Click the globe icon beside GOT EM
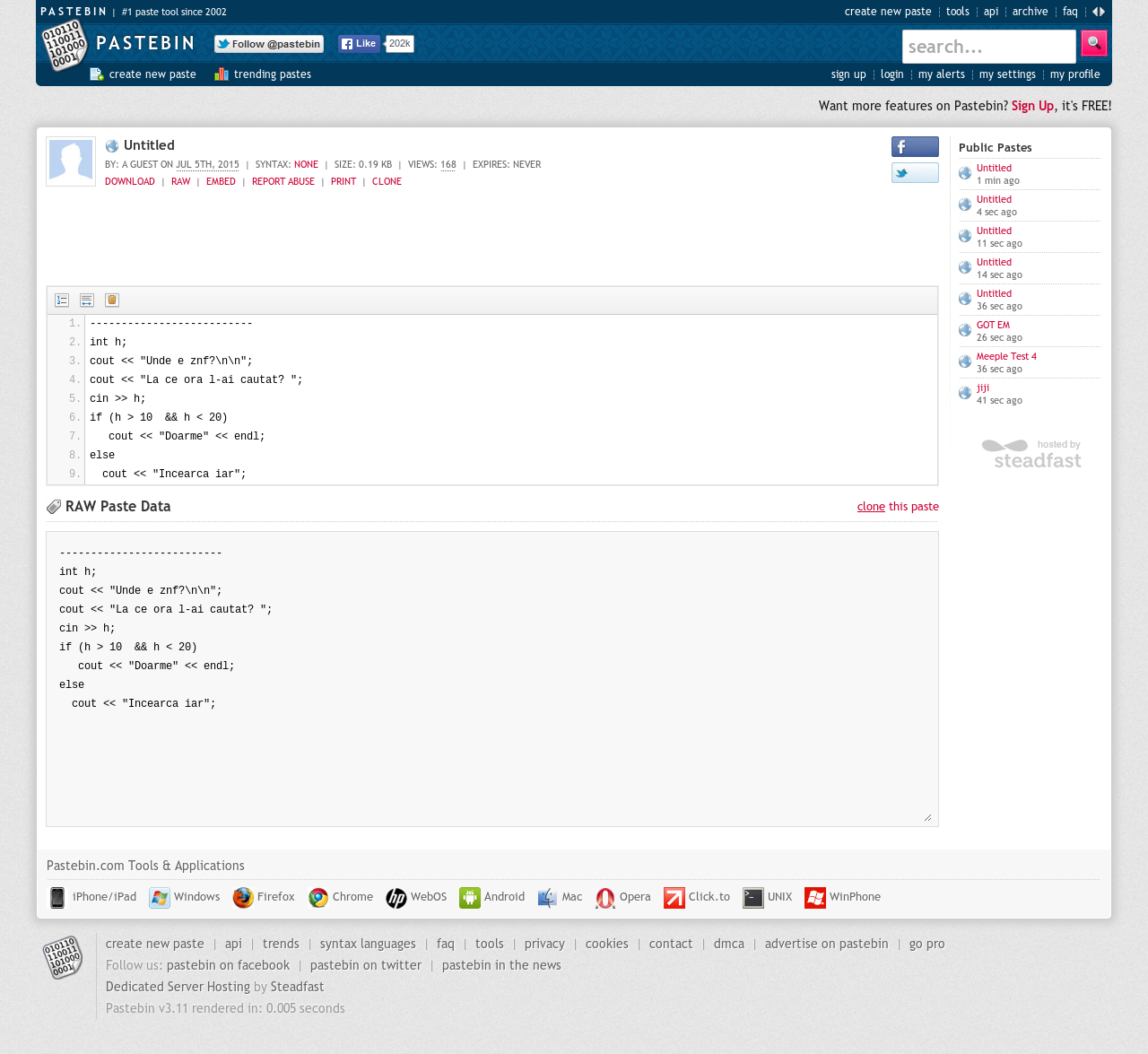The height and width of the screenshot is (1054, 1148). pos(965,330)
